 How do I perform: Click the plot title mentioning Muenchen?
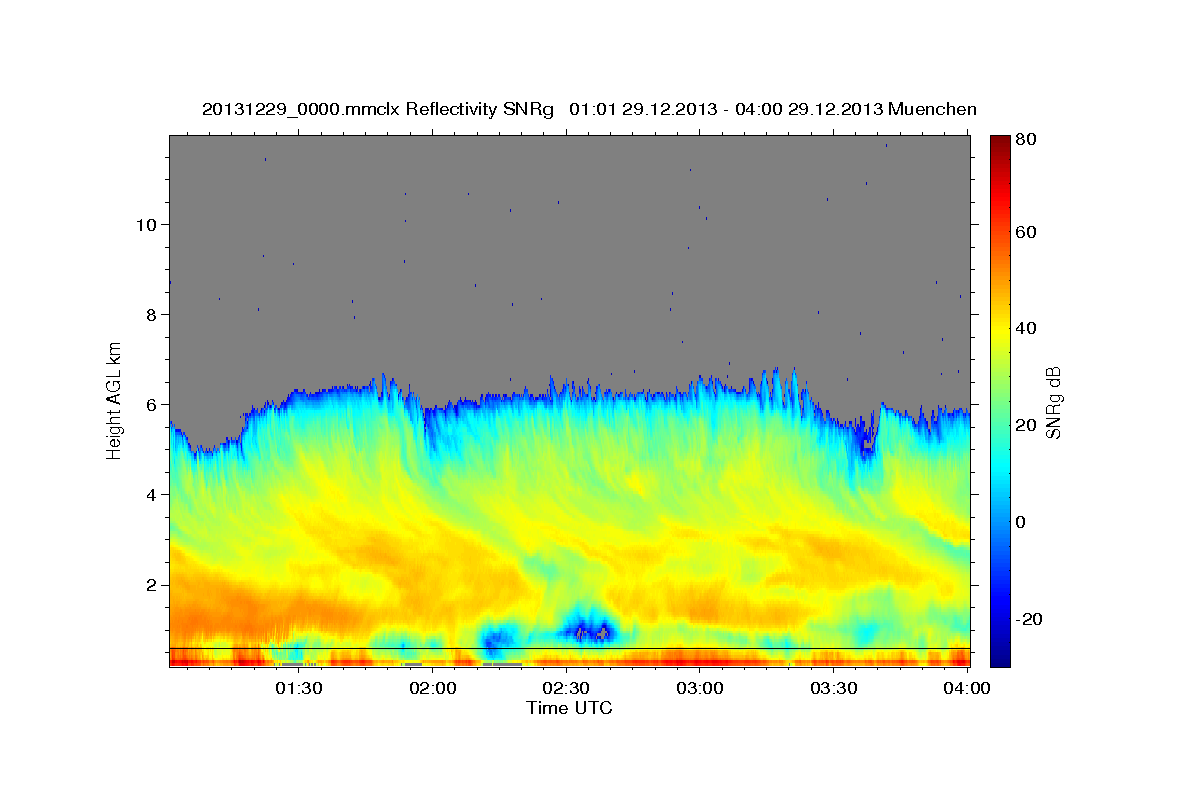[589, 109]
